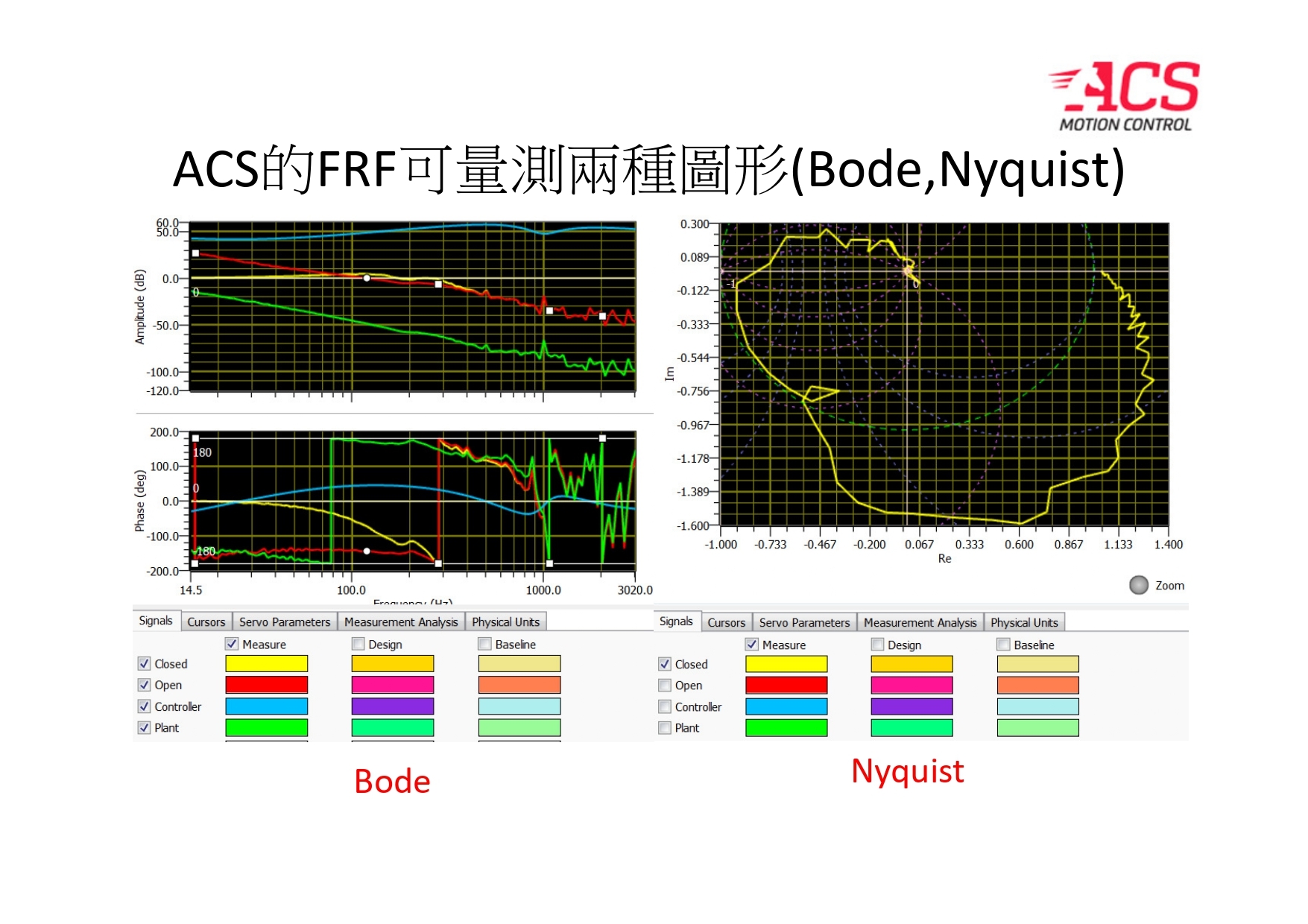Enable Controller signal in Nyquist panel

665,706
